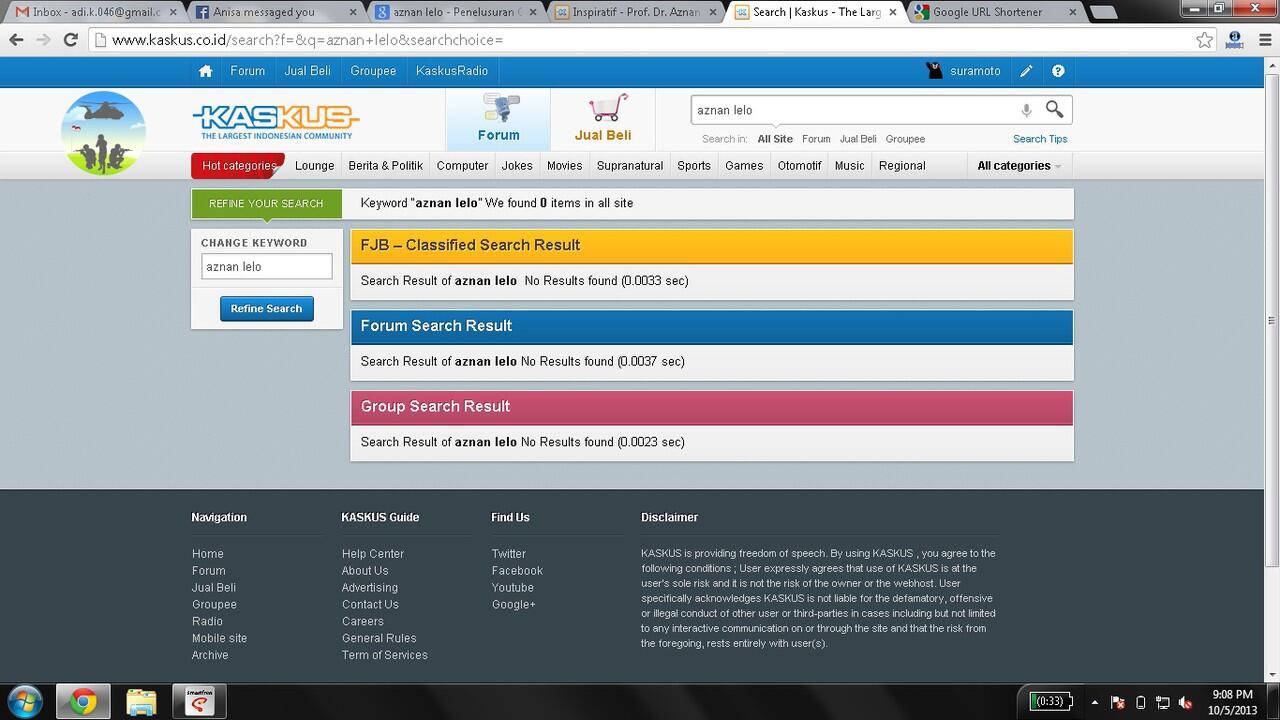Bookmark this page with star icon
The image size is (1280, 720).
[x=1204, y=40]
